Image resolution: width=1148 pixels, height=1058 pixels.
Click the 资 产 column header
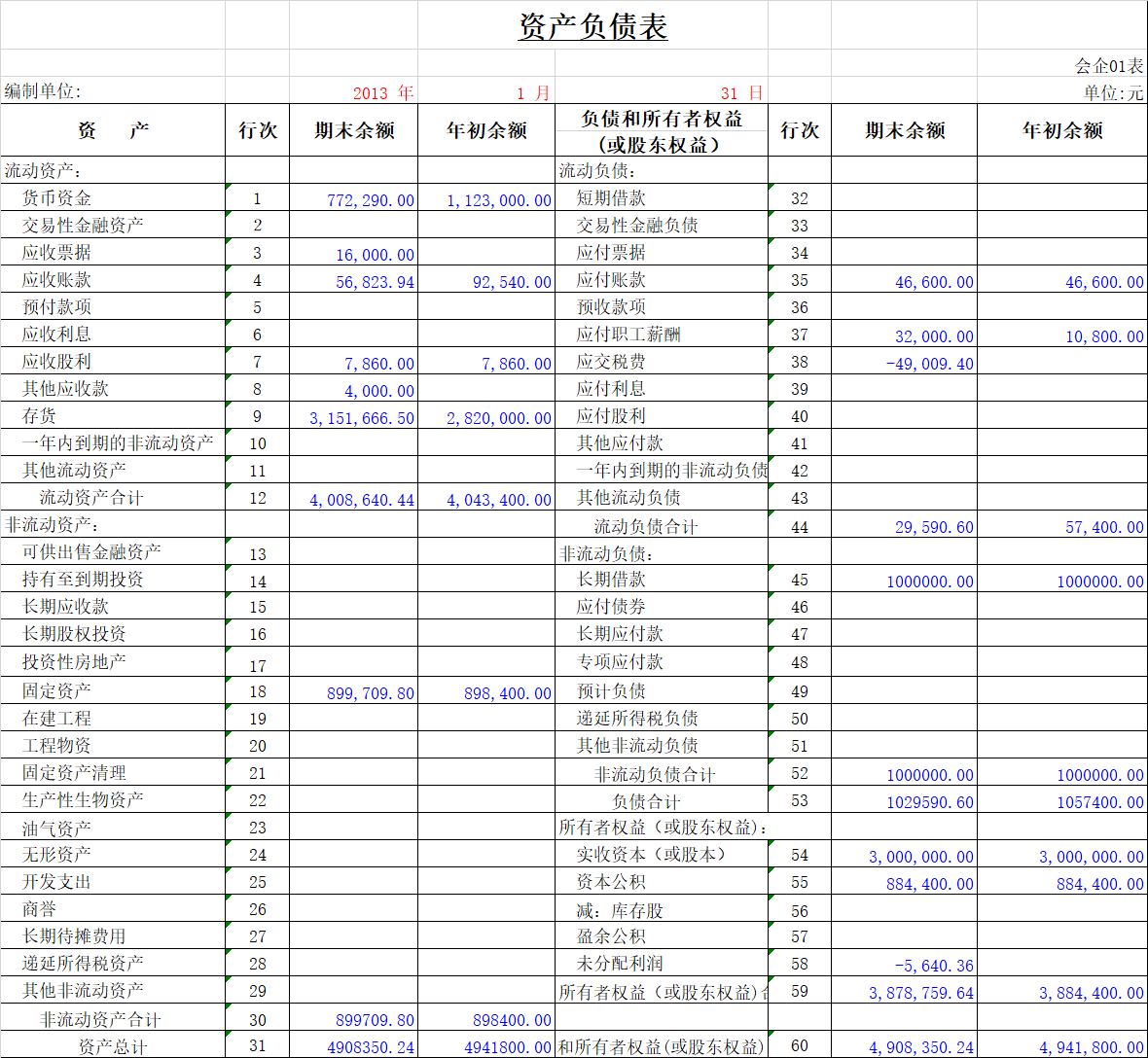click(113, 130)
